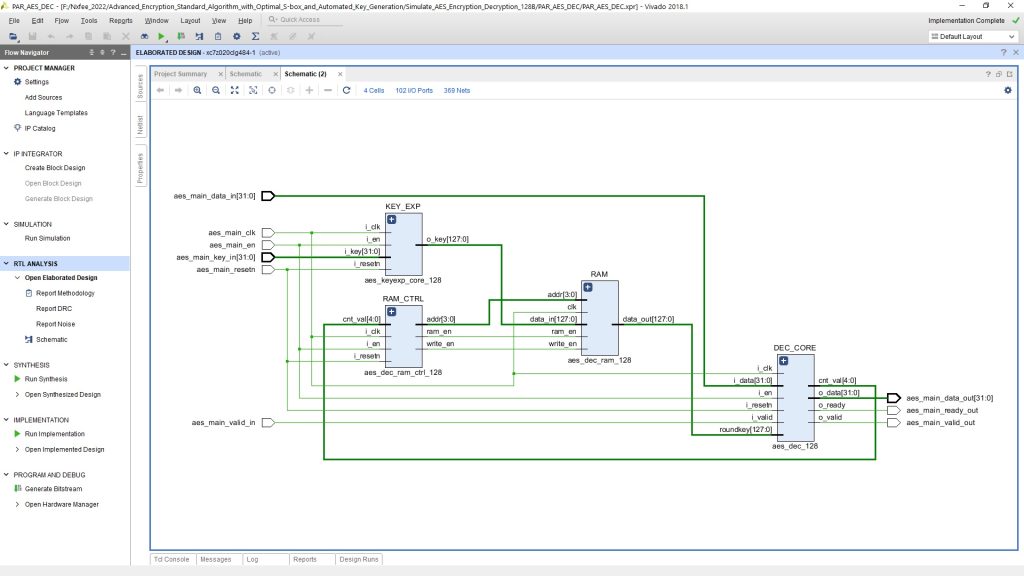Collapse the PROJECT MANAGER section

point(8,68)
